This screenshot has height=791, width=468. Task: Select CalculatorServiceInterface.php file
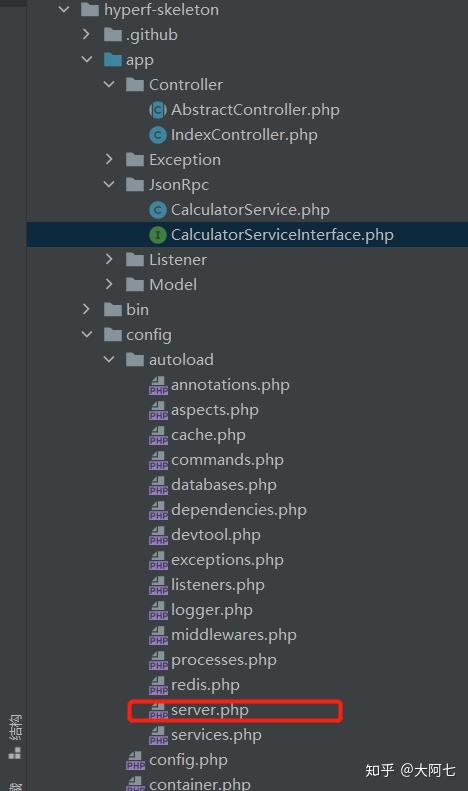pos(282,235)
